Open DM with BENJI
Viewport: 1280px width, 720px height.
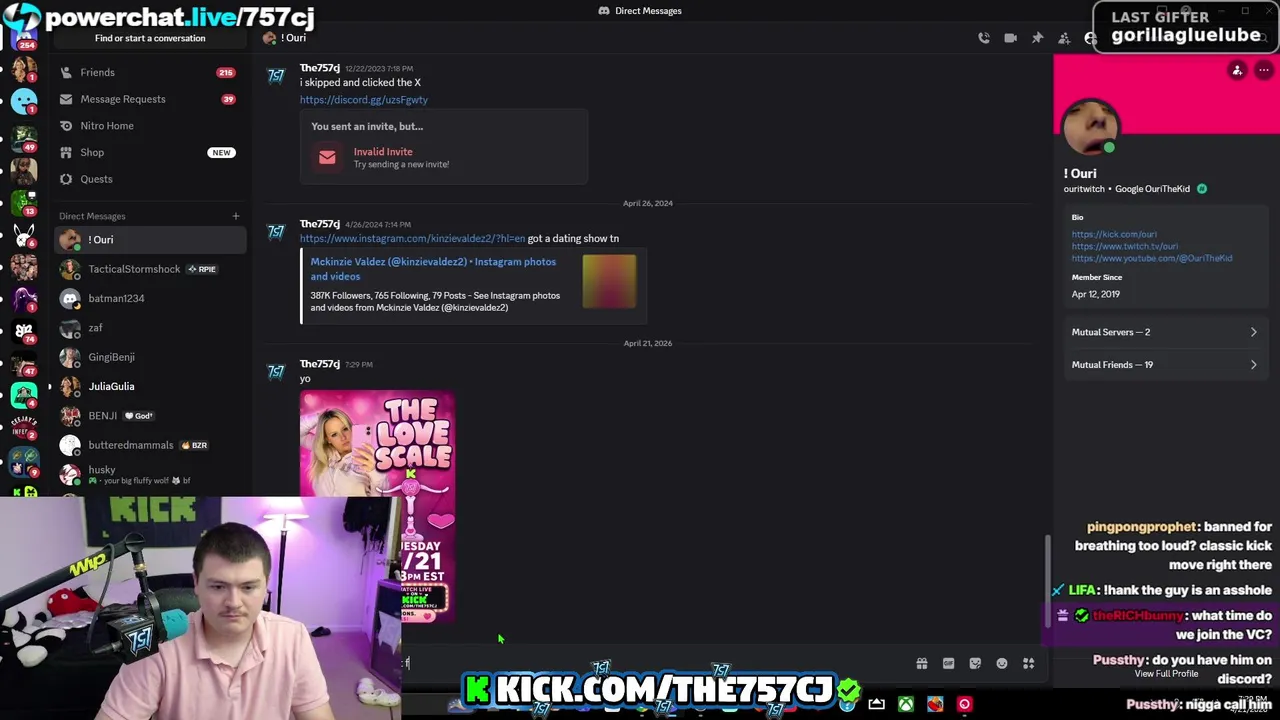pyautogui.click(x=150, y=416)
